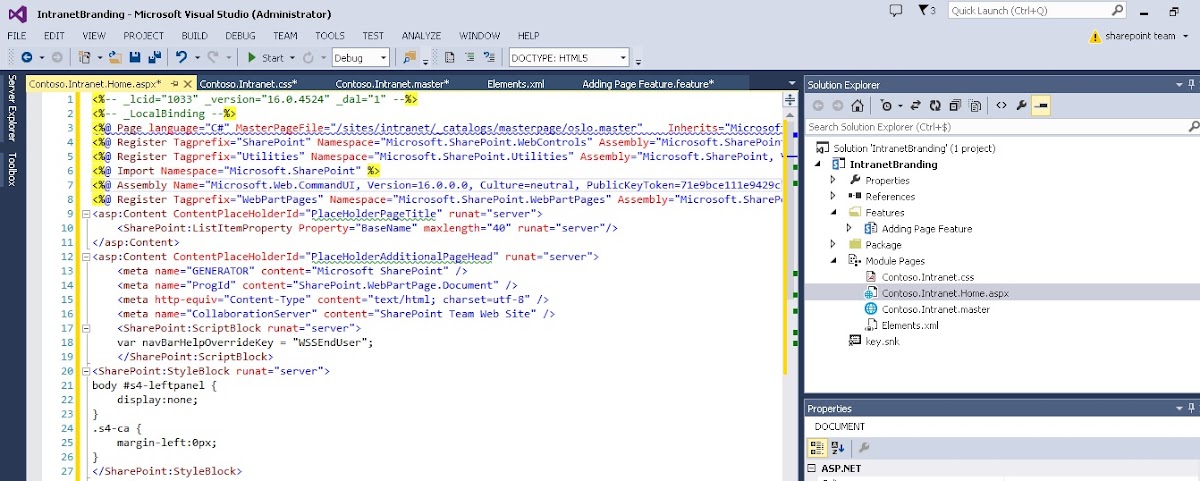
Task: Switch to the Contoso.Intranet.css tab
Action: [x=248, y=84]
